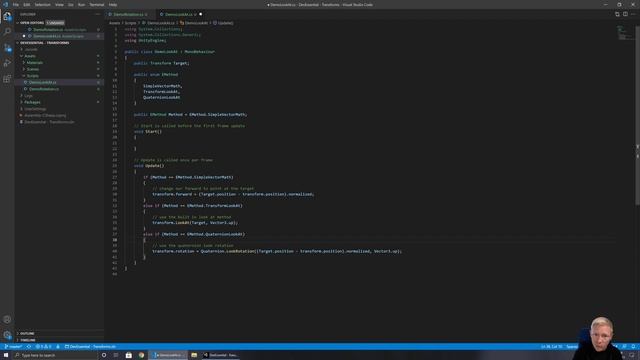This screenshot has height=360, width=640.
Task: Click the solution name in the status bar
Action: [x=90, y=347]
